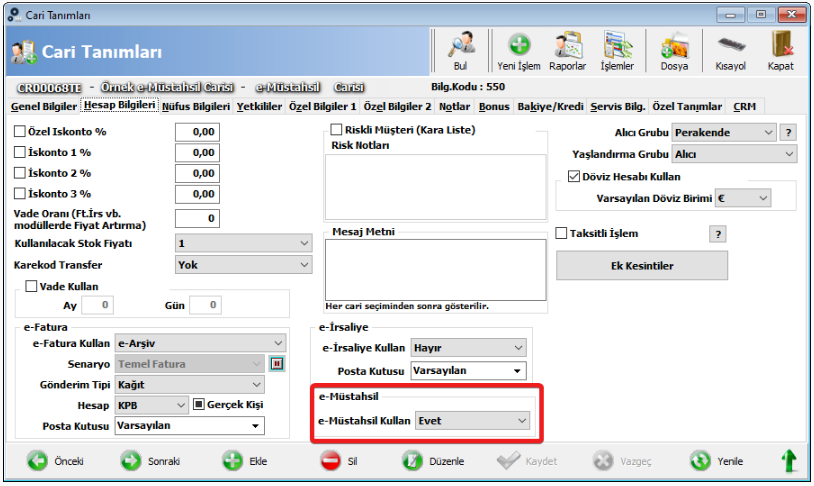Viewport: 814px width, 486px height.
Task: Open the Varsayılan Döviz Birimi dropdown
Action: point(743,198)
